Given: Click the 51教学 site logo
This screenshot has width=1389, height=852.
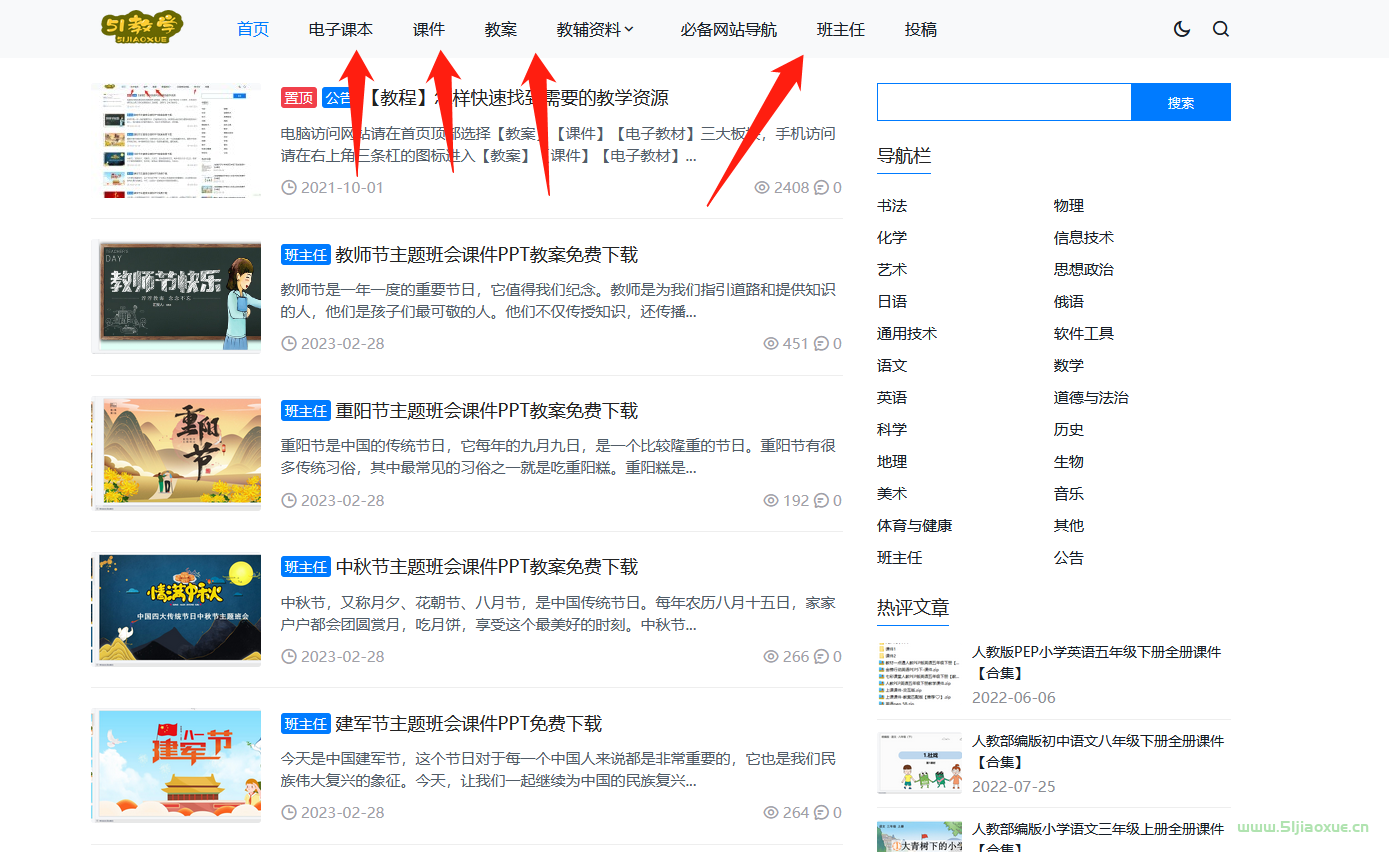Looking at the screenshot, I should click(140, 27).
